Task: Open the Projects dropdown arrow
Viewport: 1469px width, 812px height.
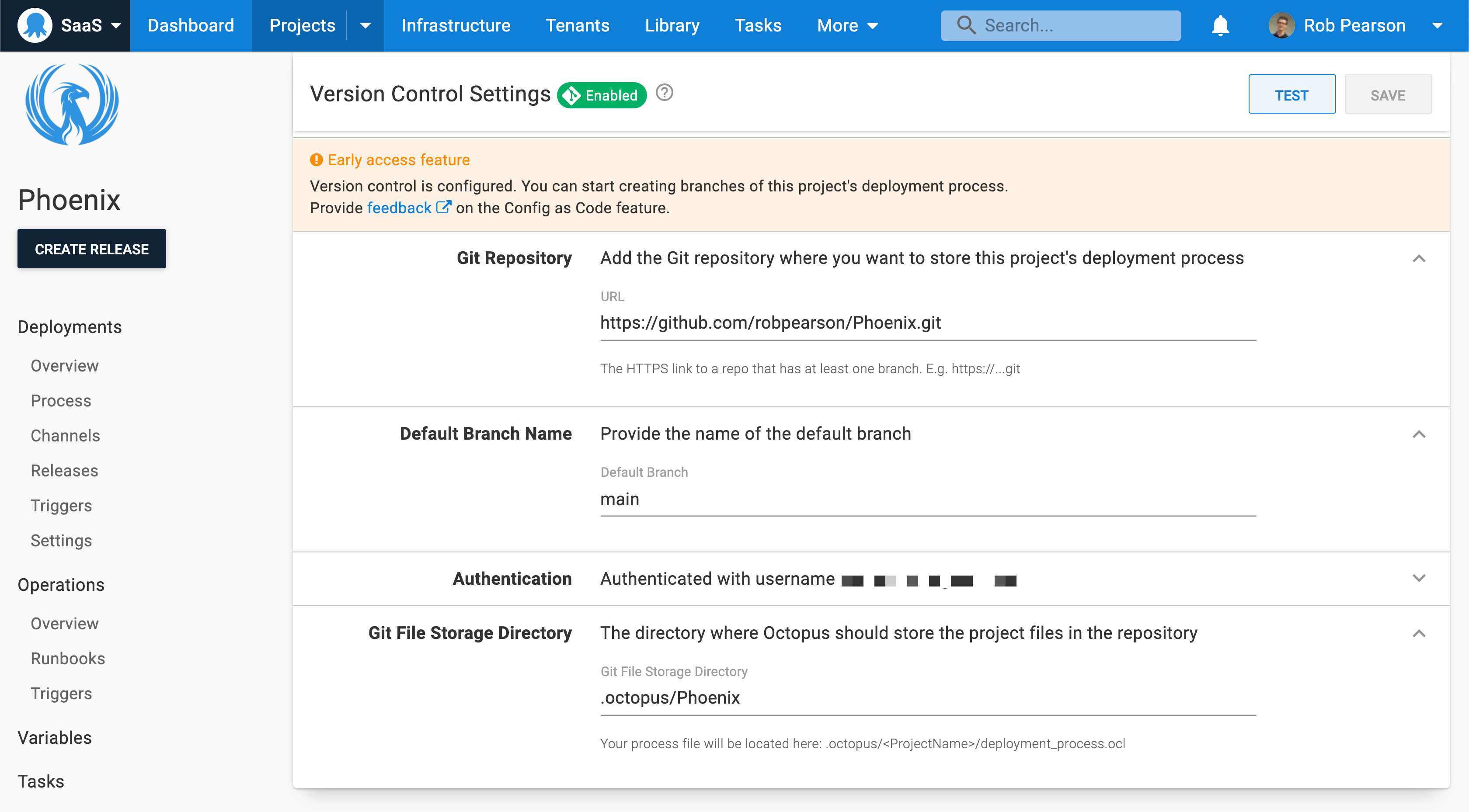Action: [x=365, y=25]
